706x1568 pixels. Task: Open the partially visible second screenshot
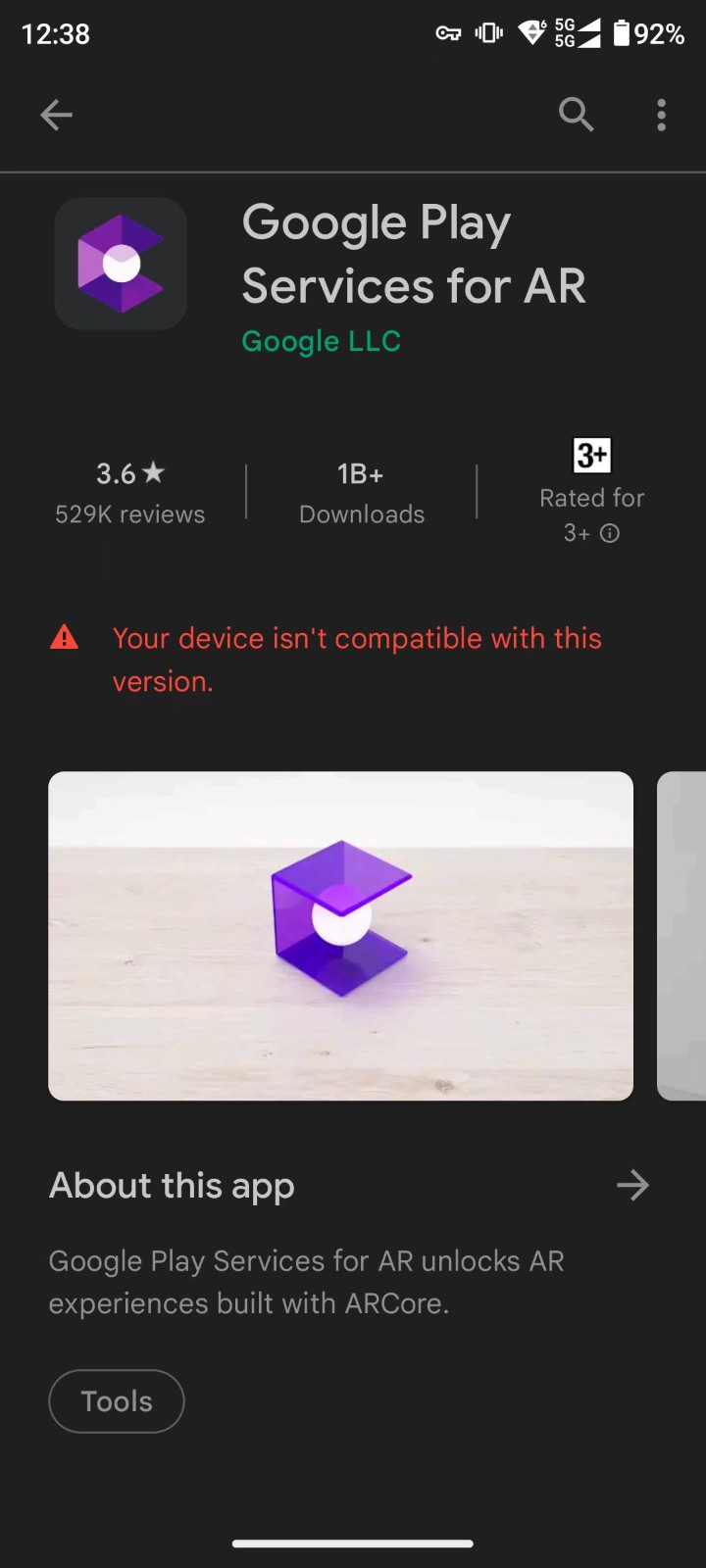pyautogui.click(x=681, y=936)
